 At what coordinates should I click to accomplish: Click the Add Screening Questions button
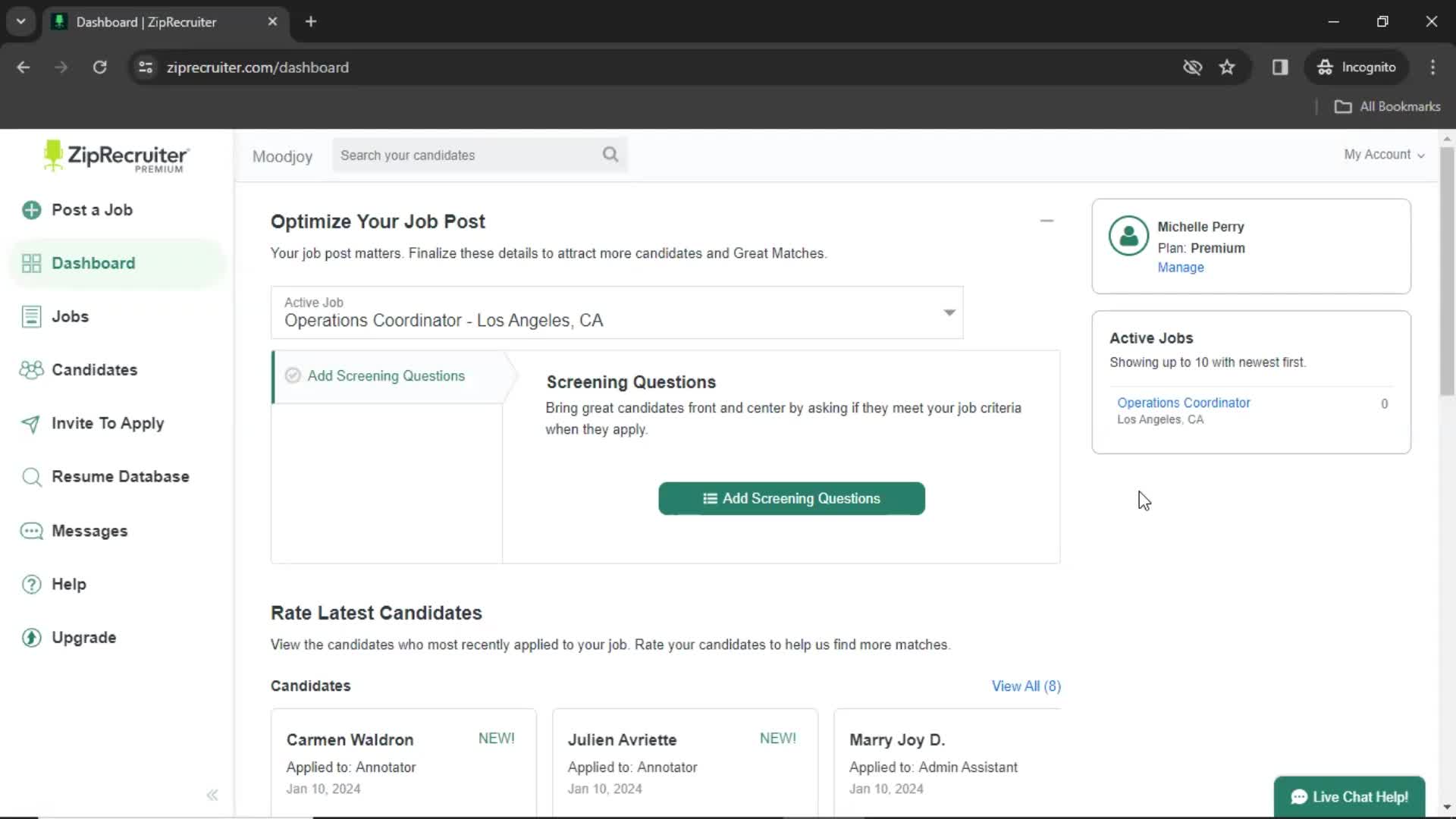click(x=791, y=498)
